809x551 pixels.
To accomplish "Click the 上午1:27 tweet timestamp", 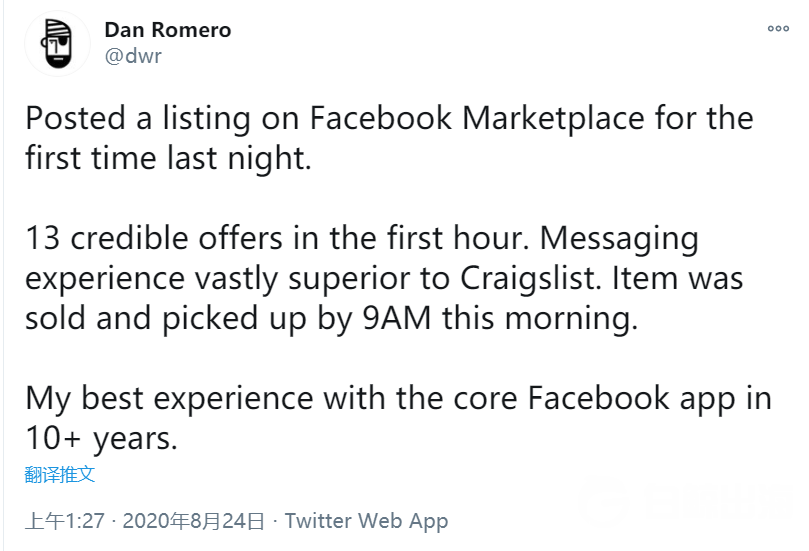I will 63,521.
